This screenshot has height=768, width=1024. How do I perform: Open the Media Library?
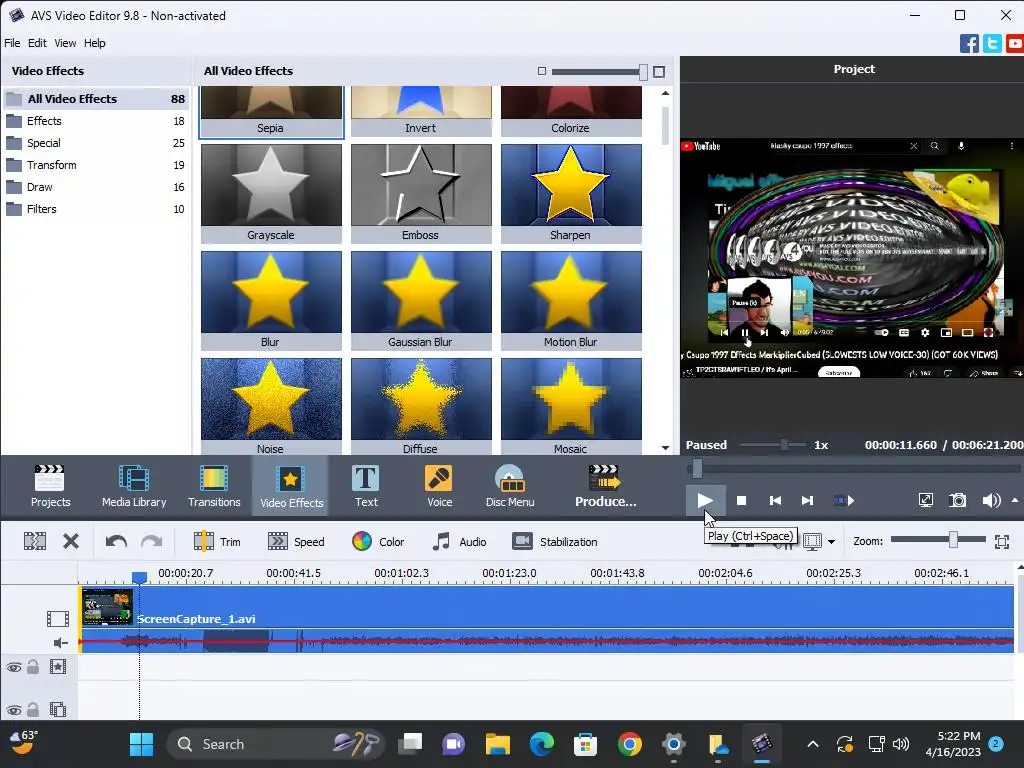click(x=134, y=486)
